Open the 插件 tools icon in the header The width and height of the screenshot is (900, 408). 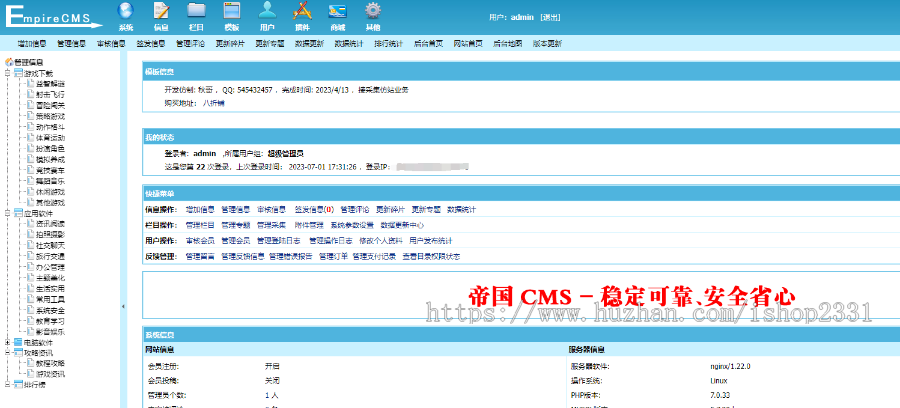point(302,10)
